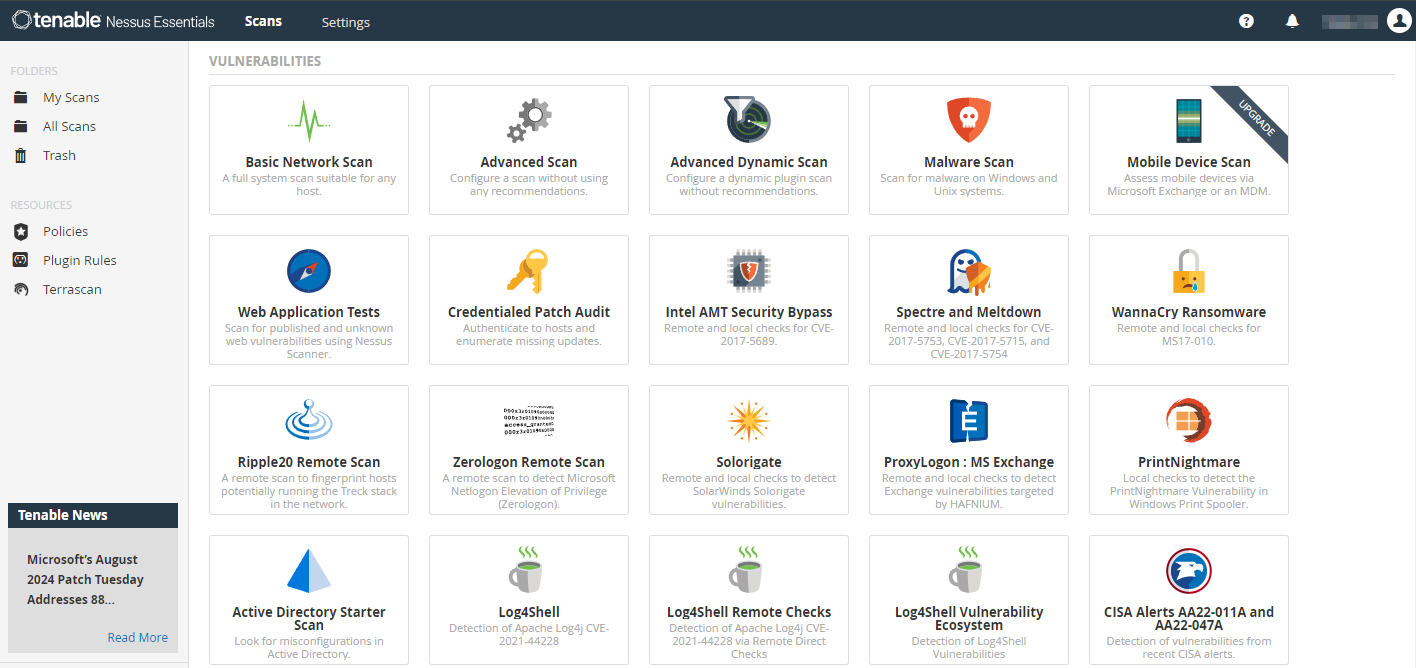
Task: Click 'Scan for malware on Windows' description
Action: 968,184
